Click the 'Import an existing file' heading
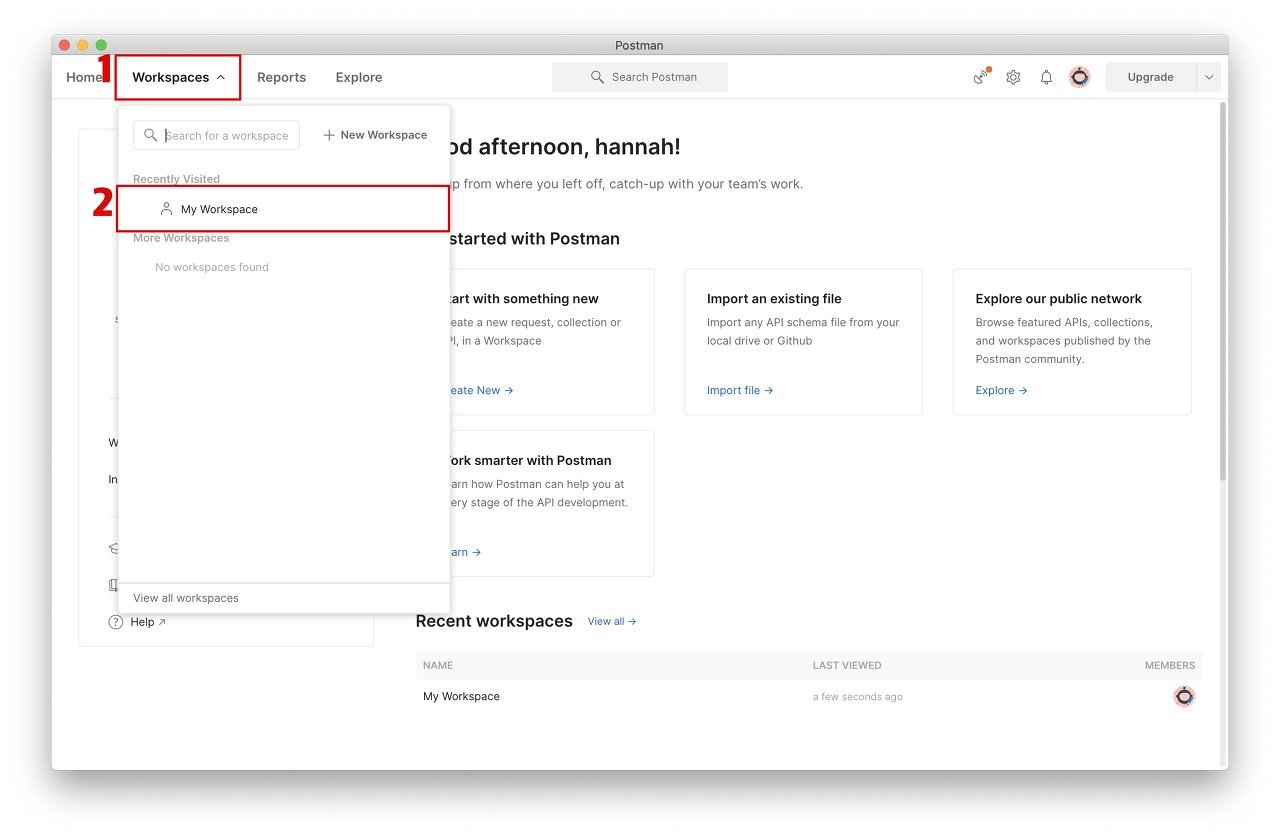Image resolution: width=1280 pixels, height=838 pixels. (774, 298)
